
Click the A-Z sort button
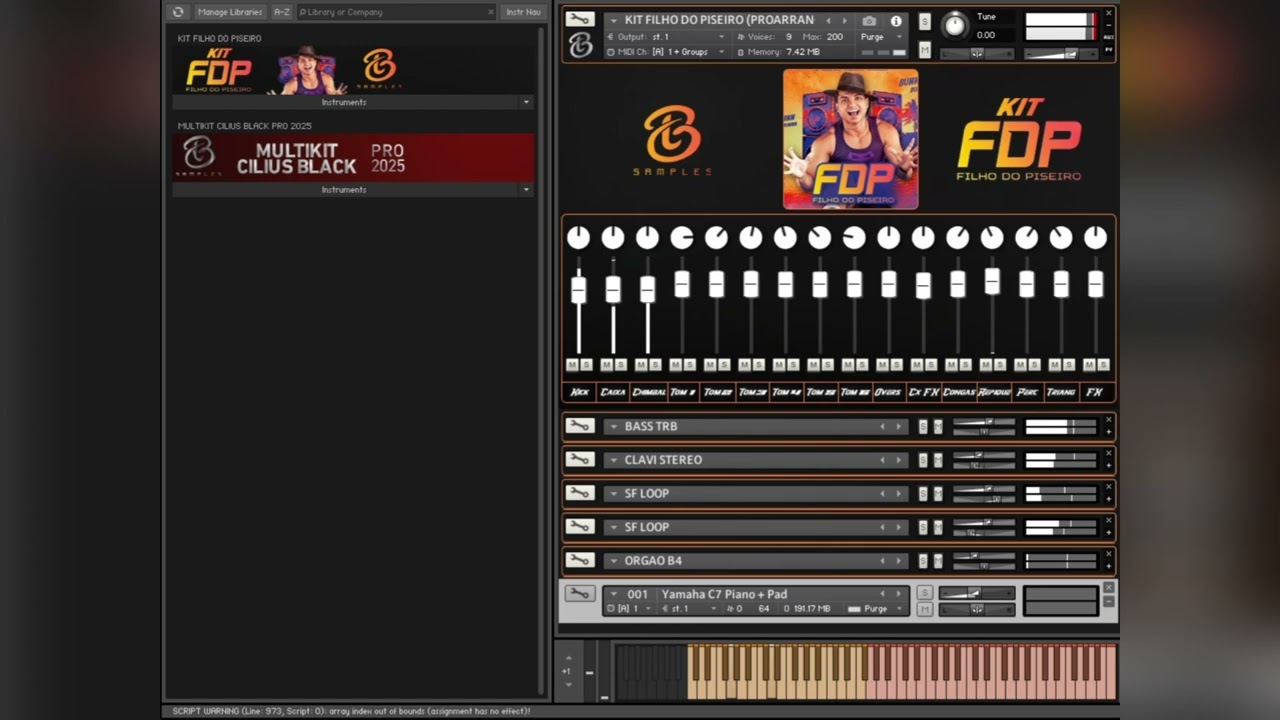click(282, 12)
